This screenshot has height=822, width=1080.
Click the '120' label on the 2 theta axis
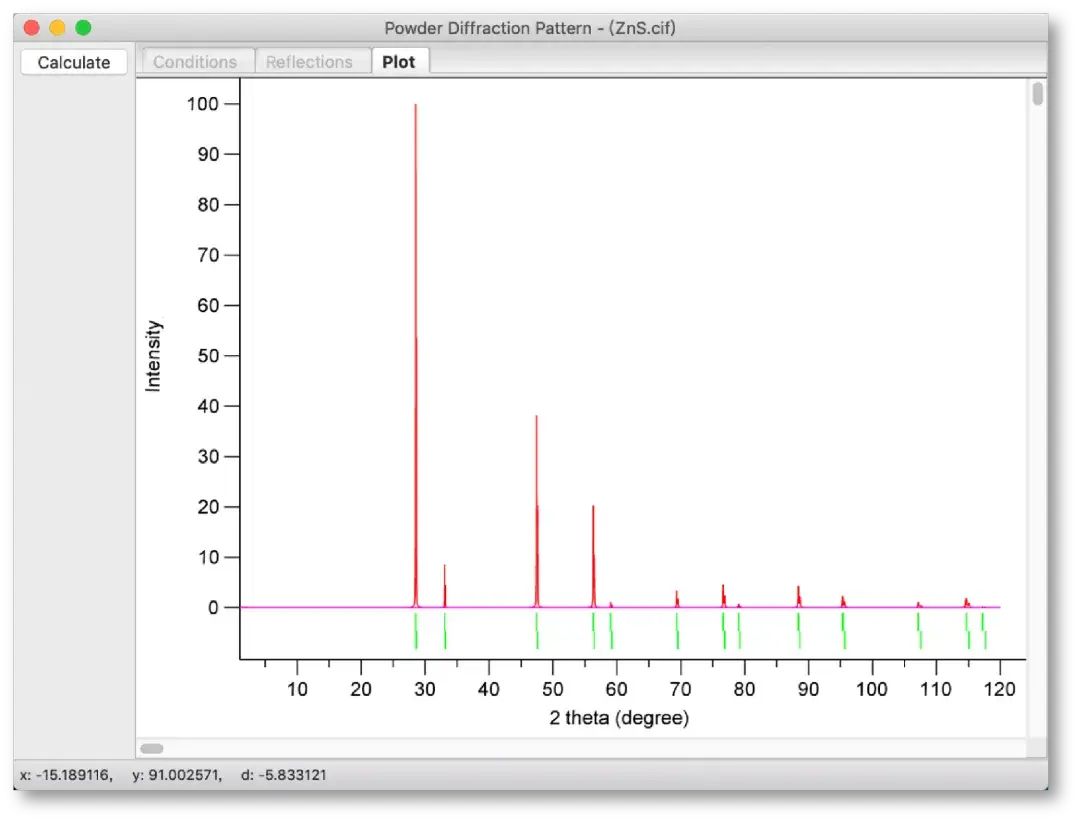pos(999,689)
